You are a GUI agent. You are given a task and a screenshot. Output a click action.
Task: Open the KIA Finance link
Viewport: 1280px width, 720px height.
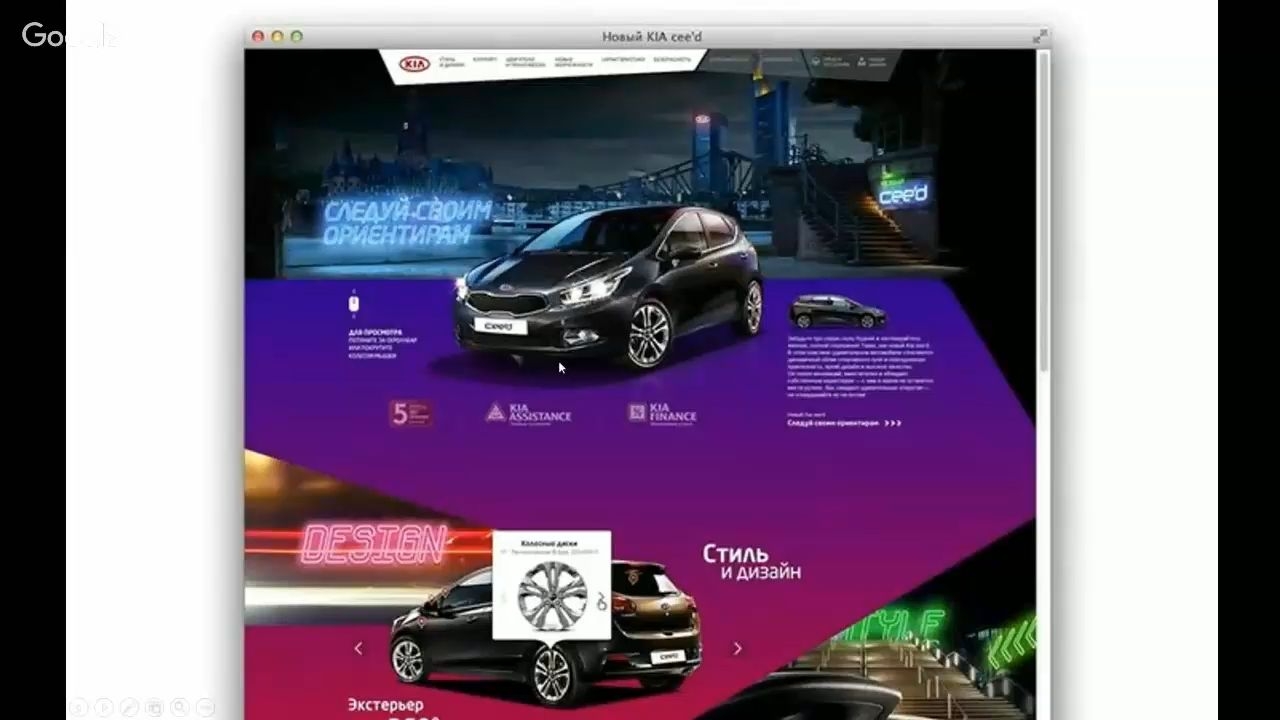pyautogui.click(x=662, y=413)
